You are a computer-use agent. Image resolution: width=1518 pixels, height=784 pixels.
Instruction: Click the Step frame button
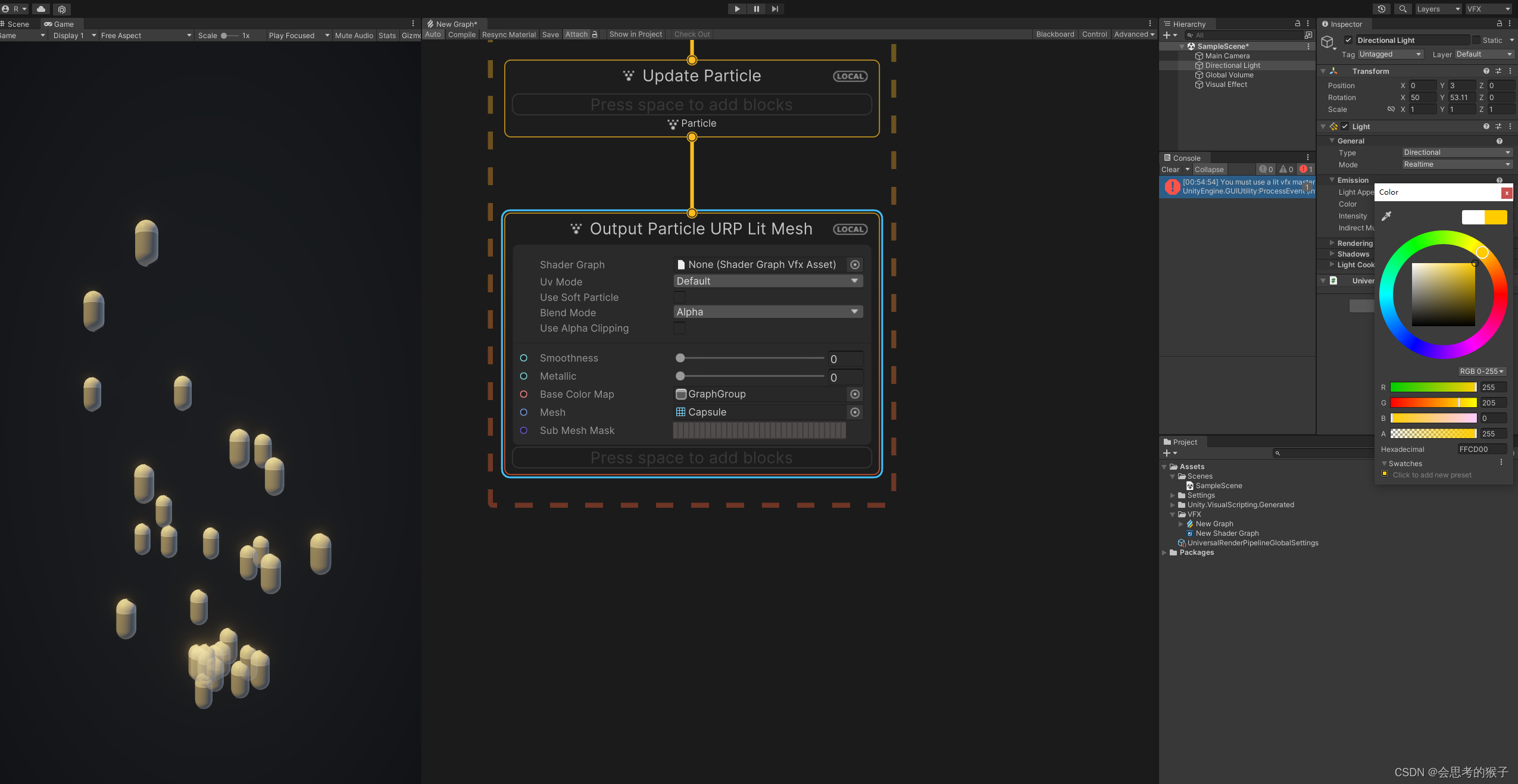click(774, 9)
